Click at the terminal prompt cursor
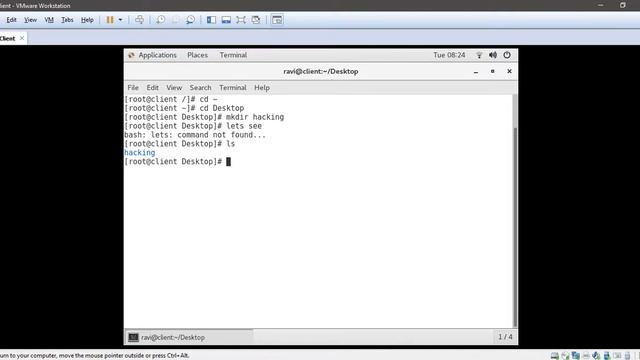Image resolution: width=640 pixels, height=360 pixels. pos(229,162)
